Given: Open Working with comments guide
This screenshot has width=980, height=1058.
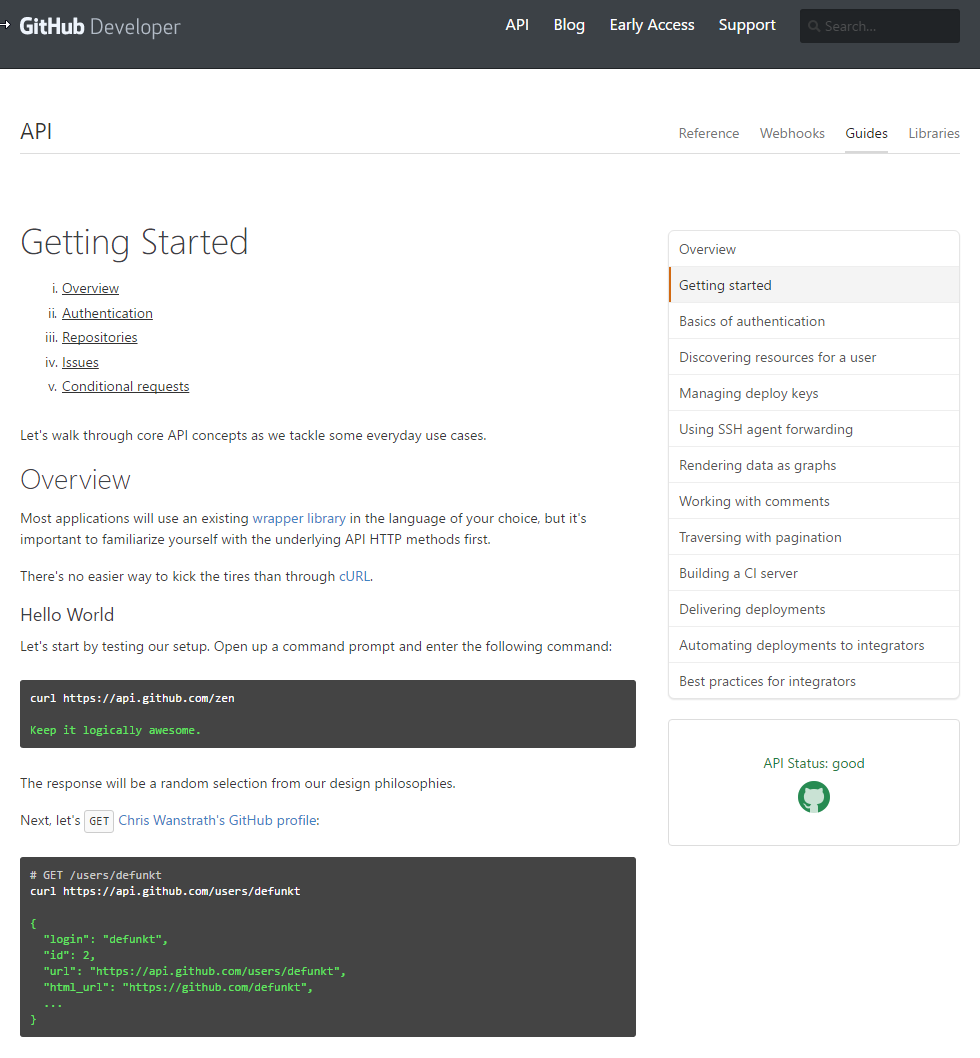Looking at the screenshot, I should click(813, 501).
